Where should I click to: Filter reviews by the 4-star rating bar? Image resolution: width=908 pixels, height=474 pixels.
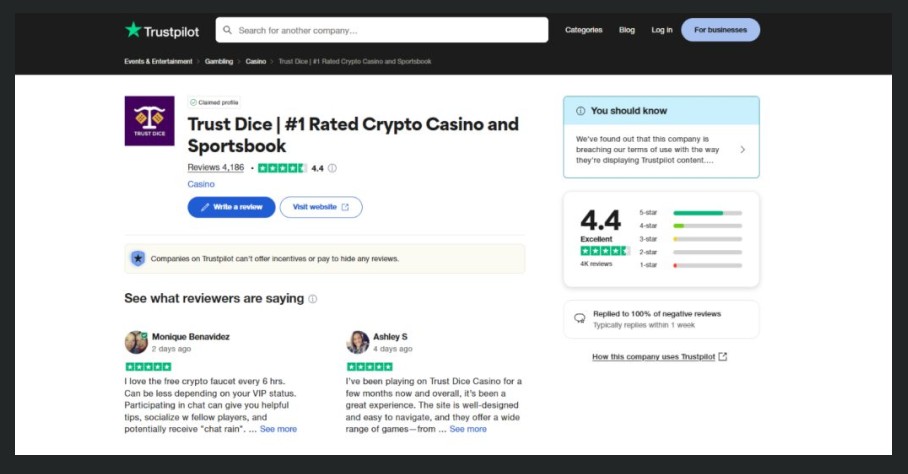[x=707, y=226]
